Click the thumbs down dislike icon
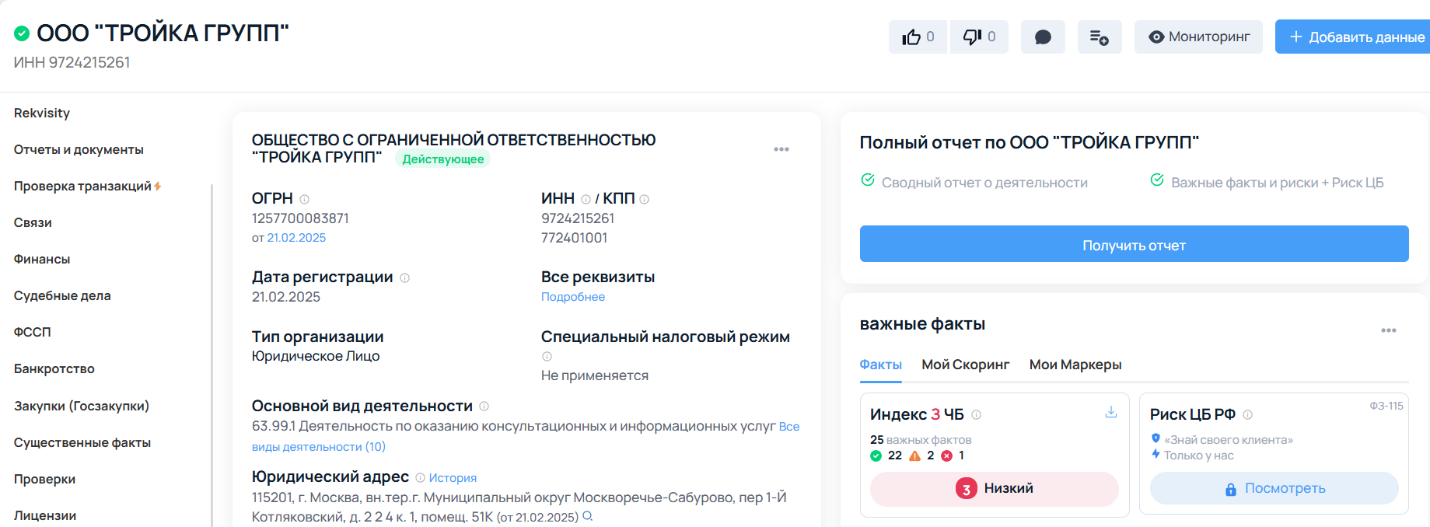Viewport: 1430px width, 527px height. (x=972, y=37)
